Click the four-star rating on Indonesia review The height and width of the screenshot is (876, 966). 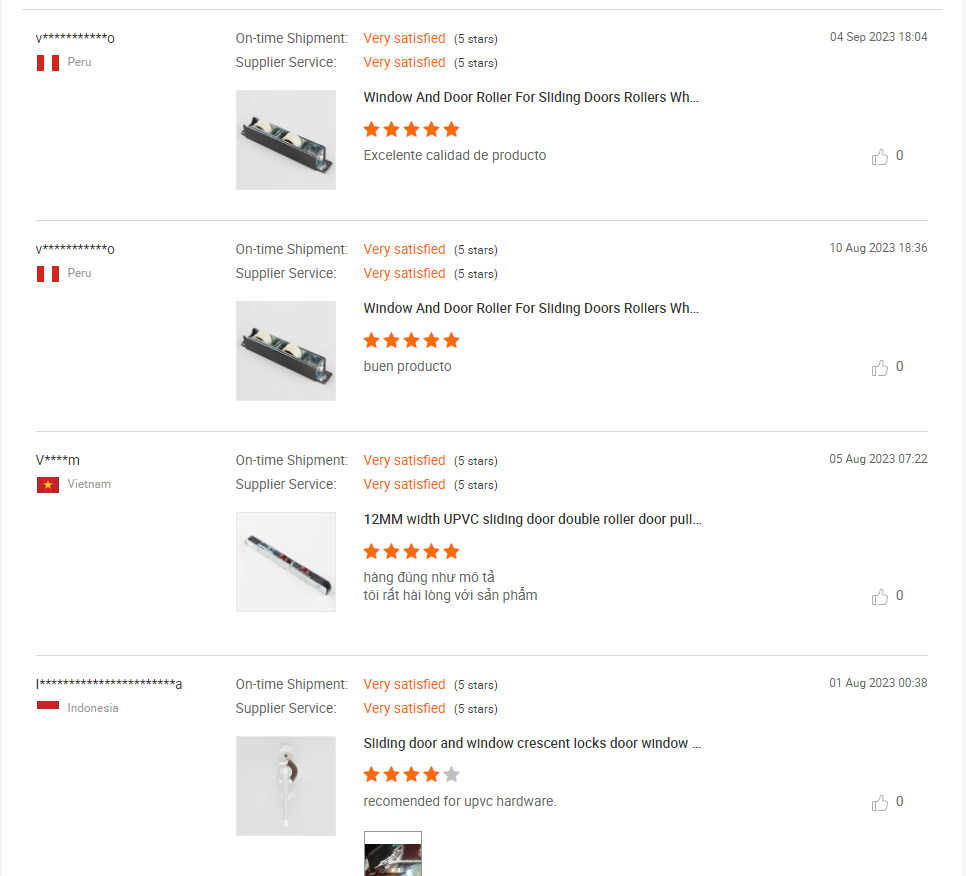[411, 774]
